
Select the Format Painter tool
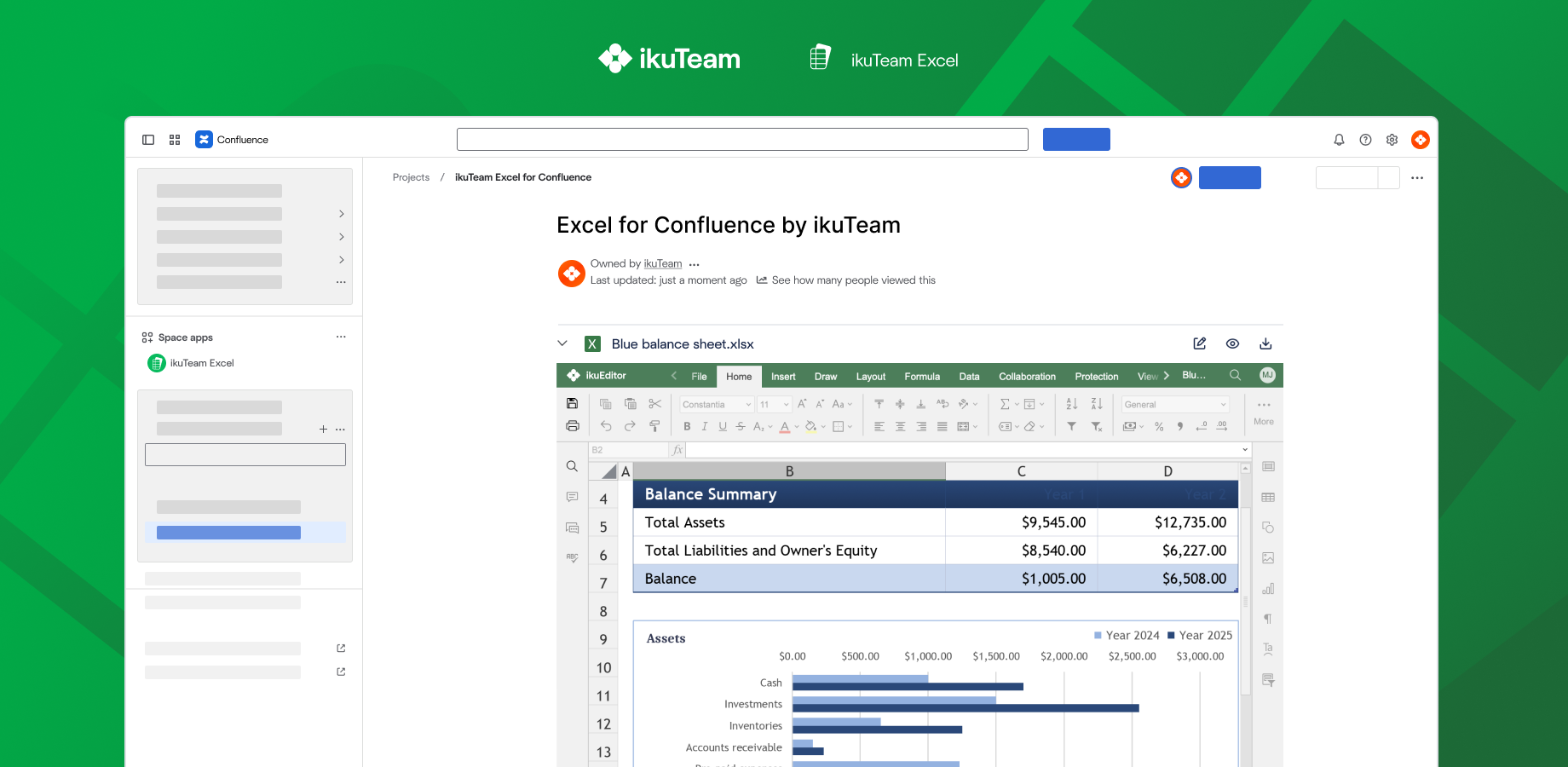[654, 426]
